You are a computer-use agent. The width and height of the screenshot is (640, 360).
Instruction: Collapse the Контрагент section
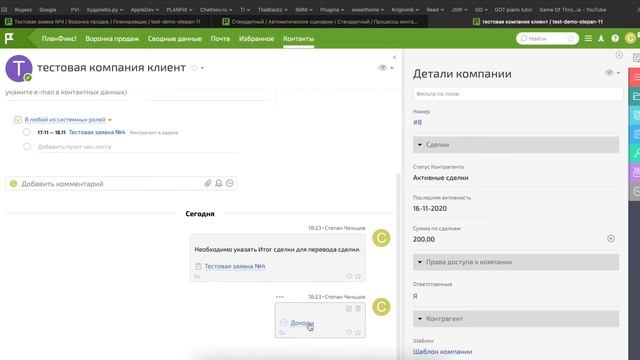pos(516,318)
